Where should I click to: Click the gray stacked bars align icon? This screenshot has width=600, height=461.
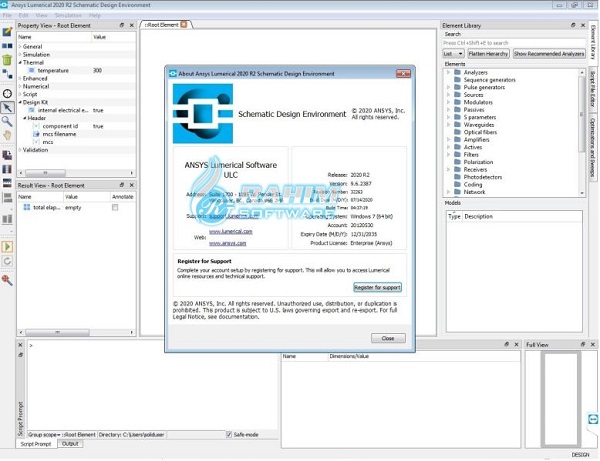[x=7, y=198]
